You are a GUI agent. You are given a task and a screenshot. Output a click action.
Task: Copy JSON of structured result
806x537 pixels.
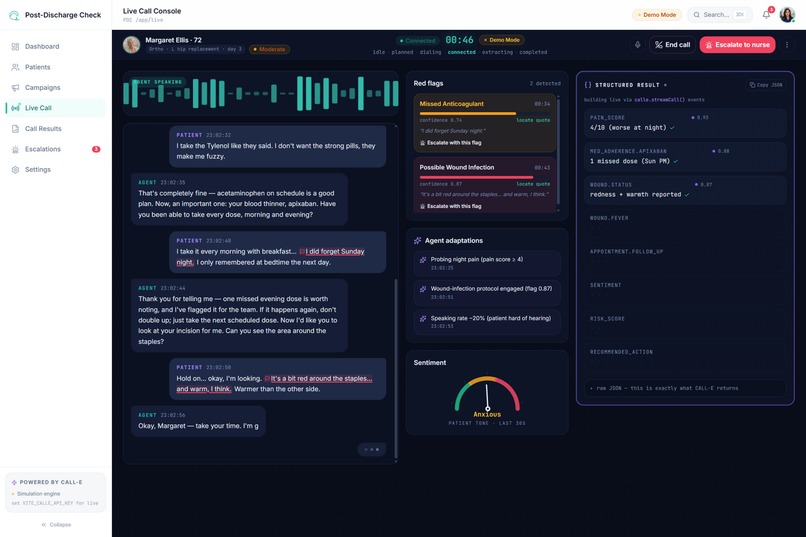[766, 85]
